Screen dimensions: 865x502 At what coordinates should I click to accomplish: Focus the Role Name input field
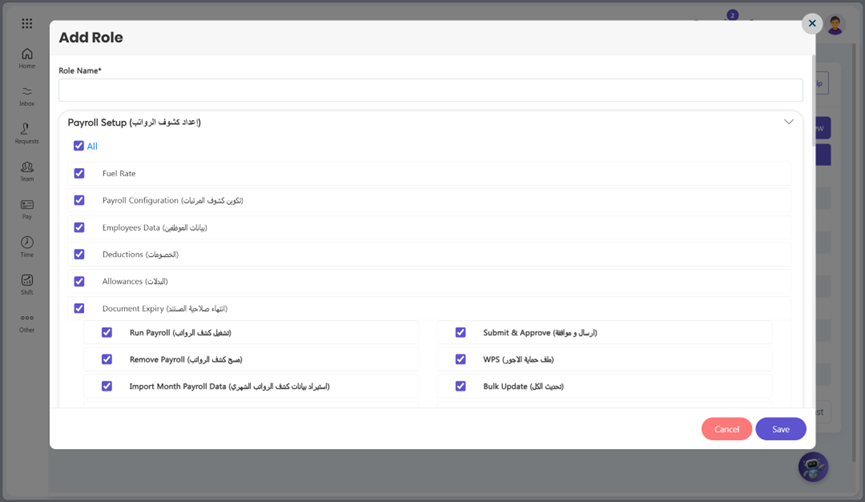431,90
